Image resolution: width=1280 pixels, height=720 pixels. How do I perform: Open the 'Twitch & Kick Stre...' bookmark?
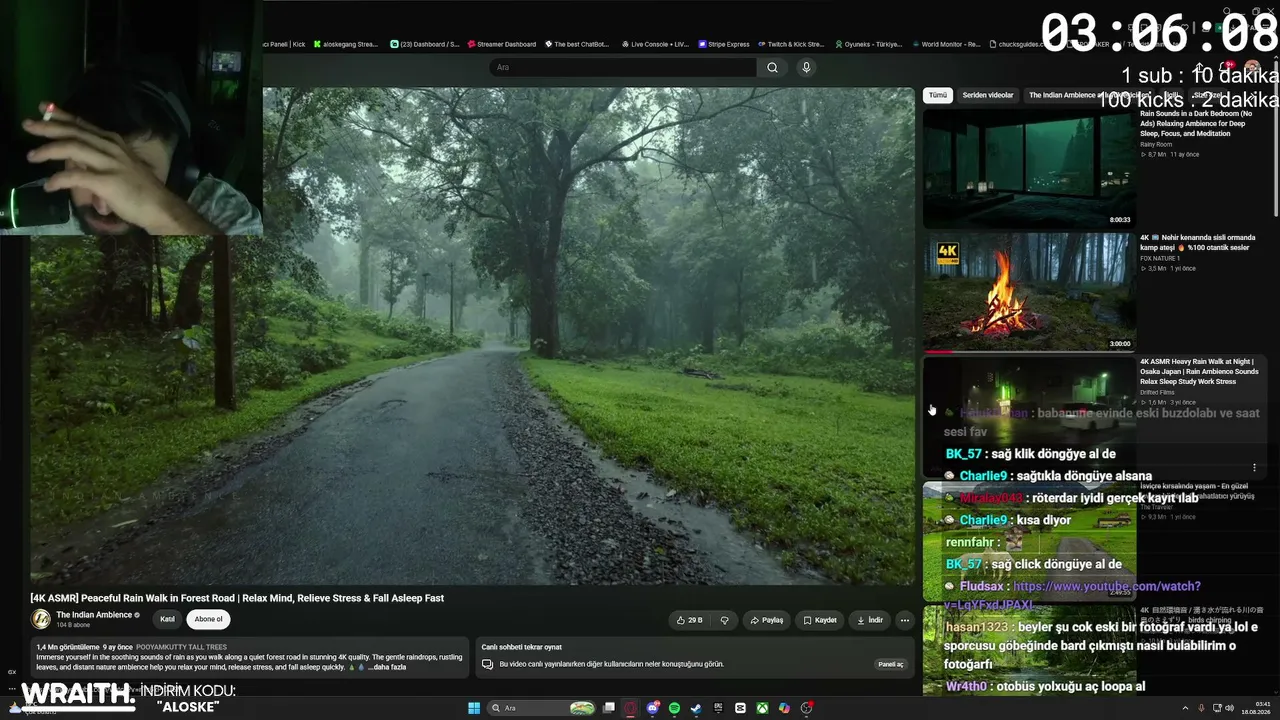(x=791, y=44)
